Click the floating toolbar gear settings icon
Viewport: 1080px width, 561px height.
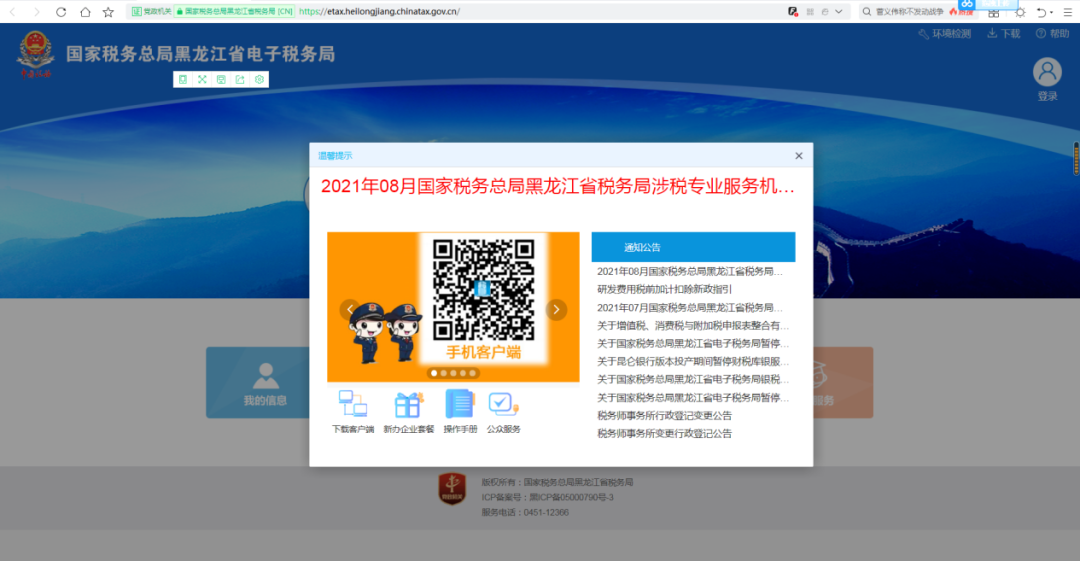259,79
